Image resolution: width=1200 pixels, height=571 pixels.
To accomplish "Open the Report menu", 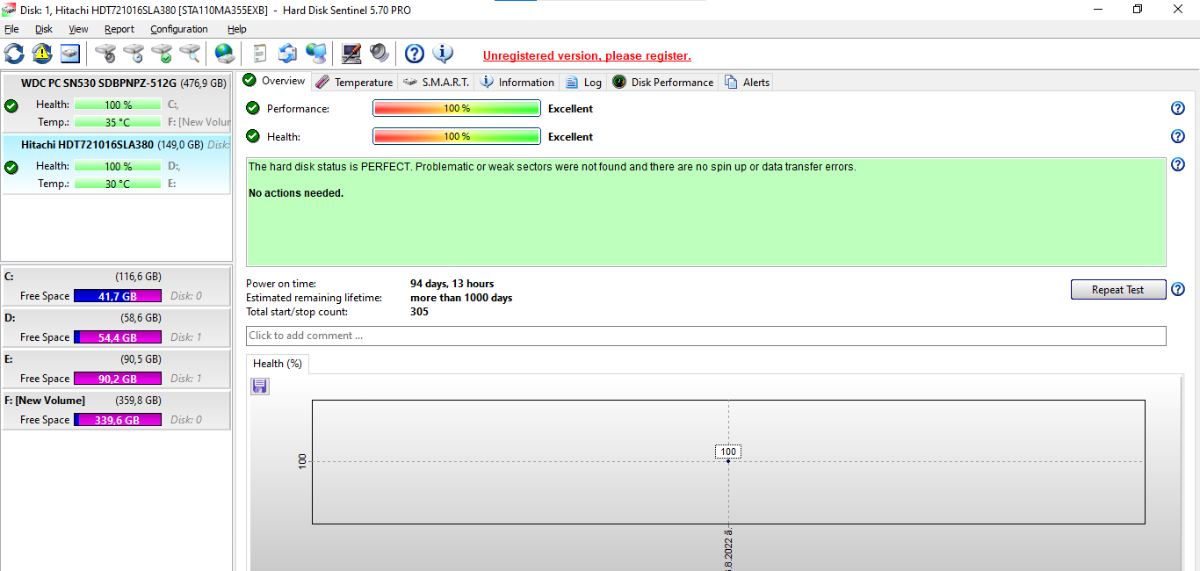I will coord(119,29).
